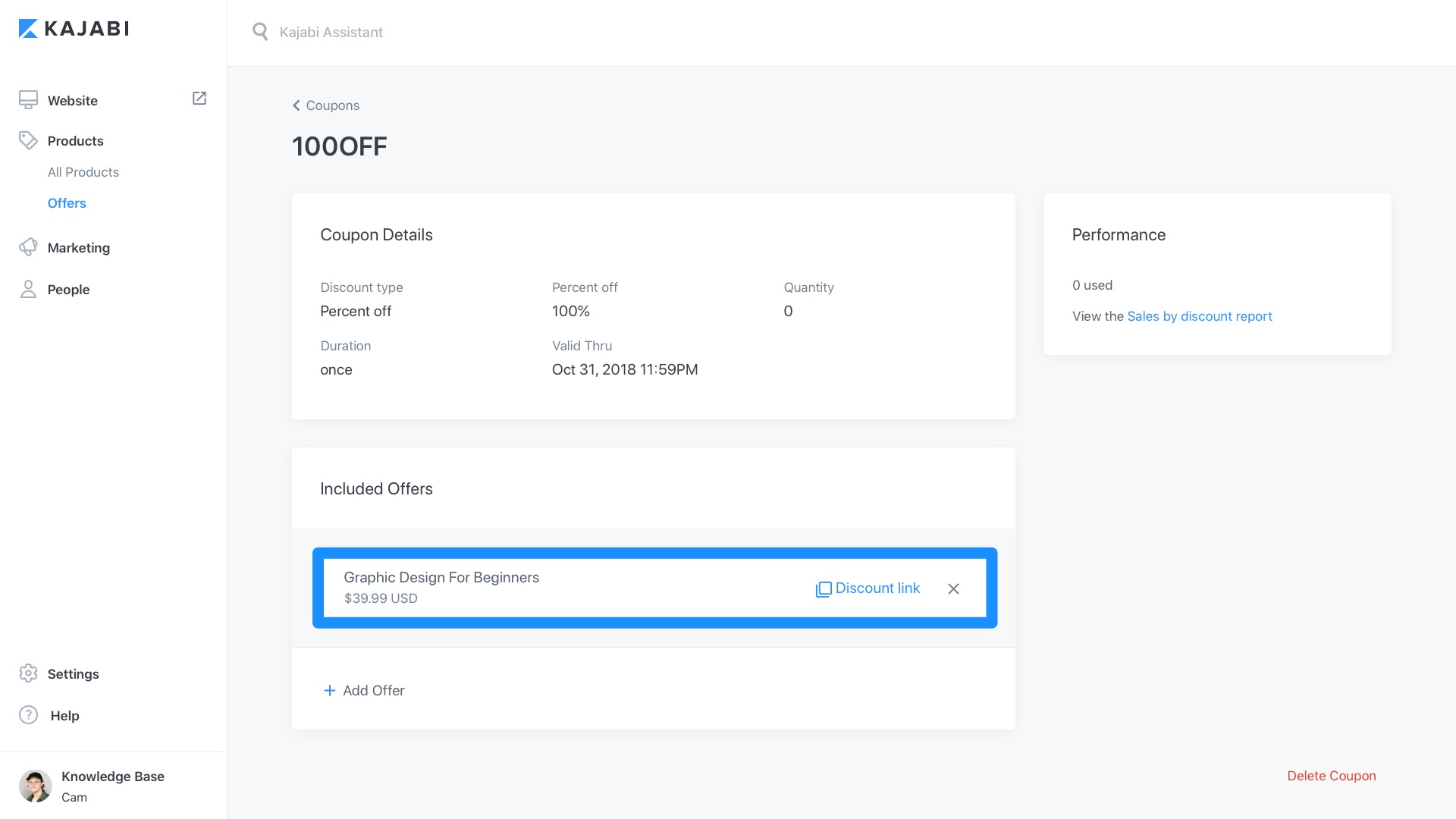Click the Products tag icon
Image resolution: width=1456 pixels, height=819 pixels.
pyautogui.click(x=28, y=140)
